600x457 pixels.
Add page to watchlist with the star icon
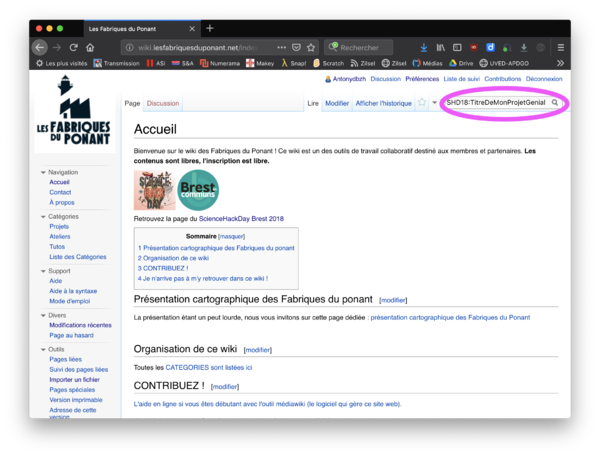422,103
